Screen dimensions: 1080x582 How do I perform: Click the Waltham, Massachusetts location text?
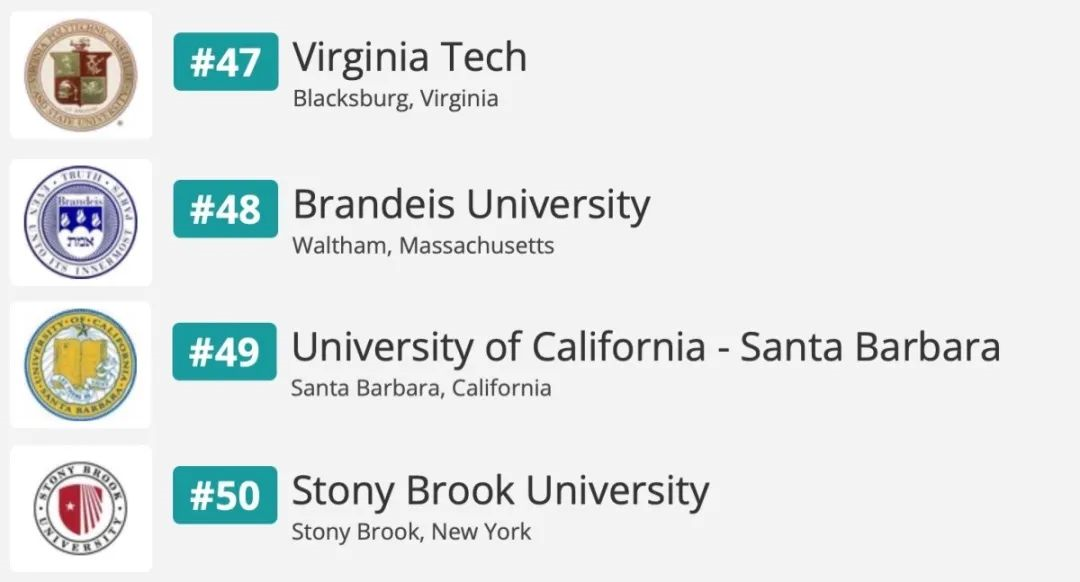(x=423, y=246)
